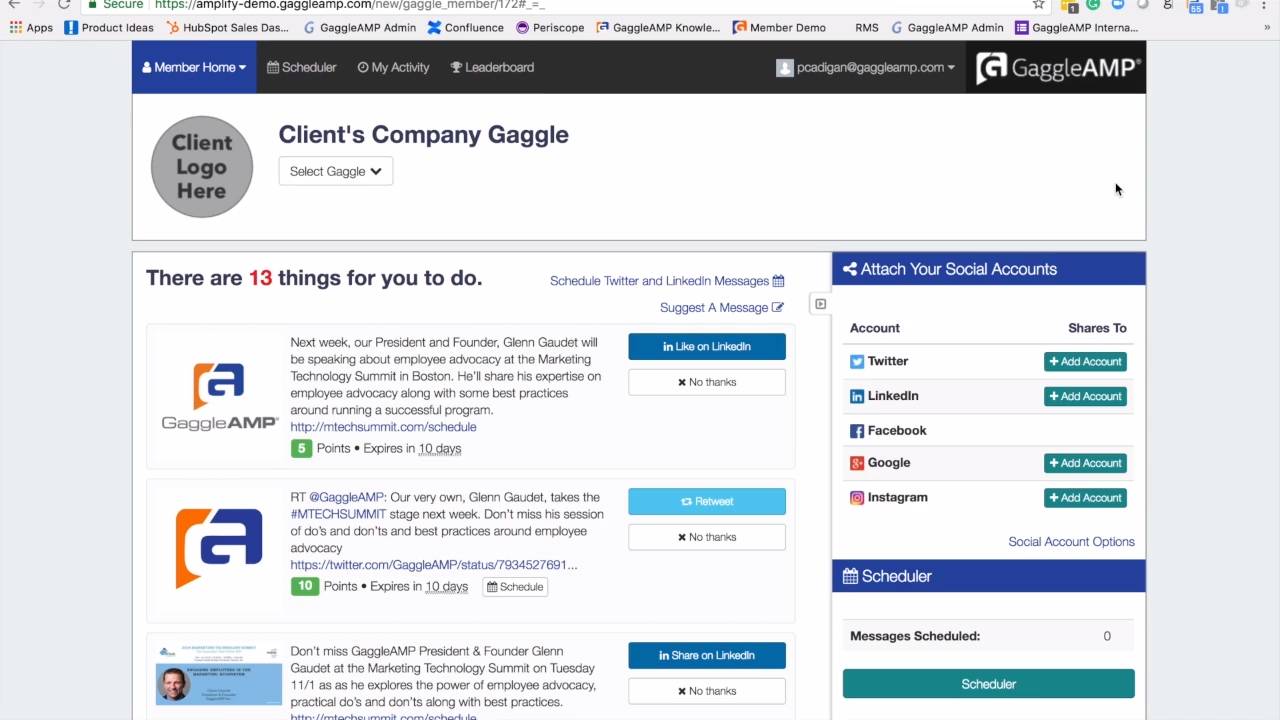Open Schedule Twitter and LinkedIn Messages link
This screenshot has width=1280, height=720.
[667, 281]
